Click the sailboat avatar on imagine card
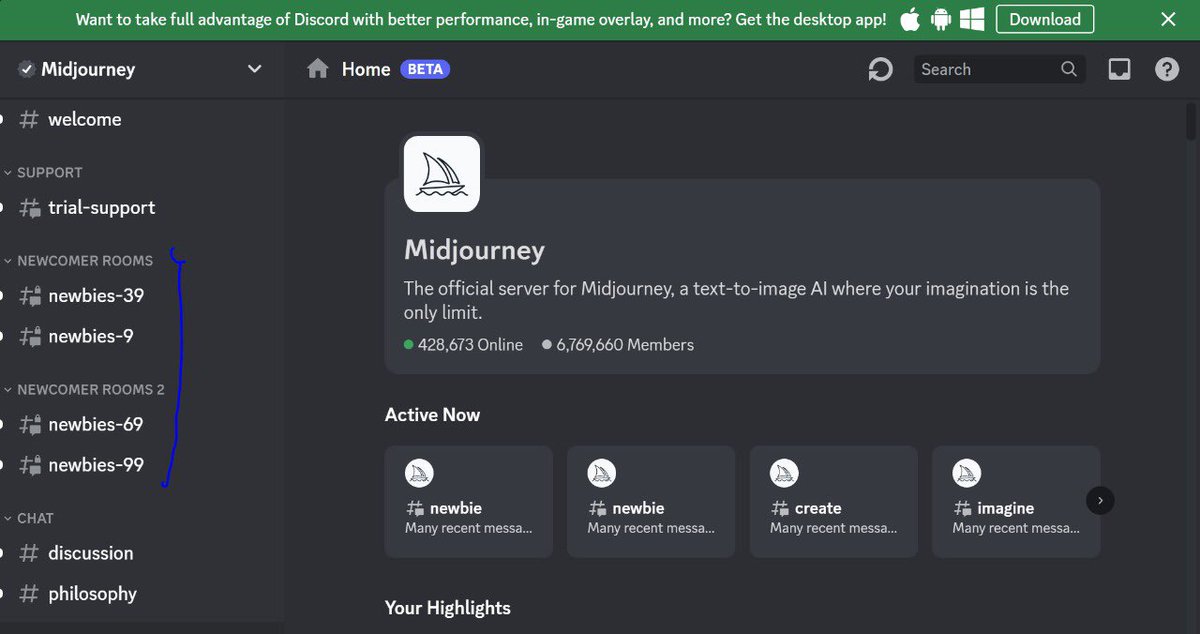The height and width of the screenshot is (634, 1200). tap(967, 474)
